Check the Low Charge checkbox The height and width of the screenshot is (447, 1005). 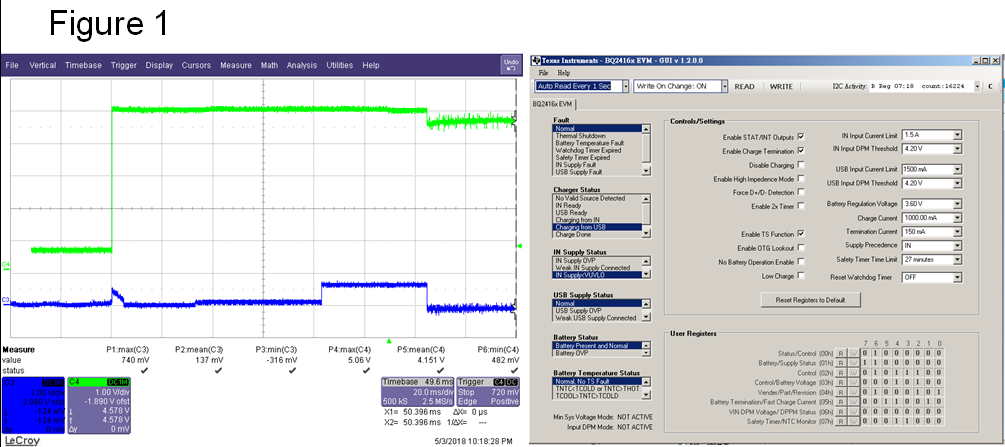[x=801, y=275]
